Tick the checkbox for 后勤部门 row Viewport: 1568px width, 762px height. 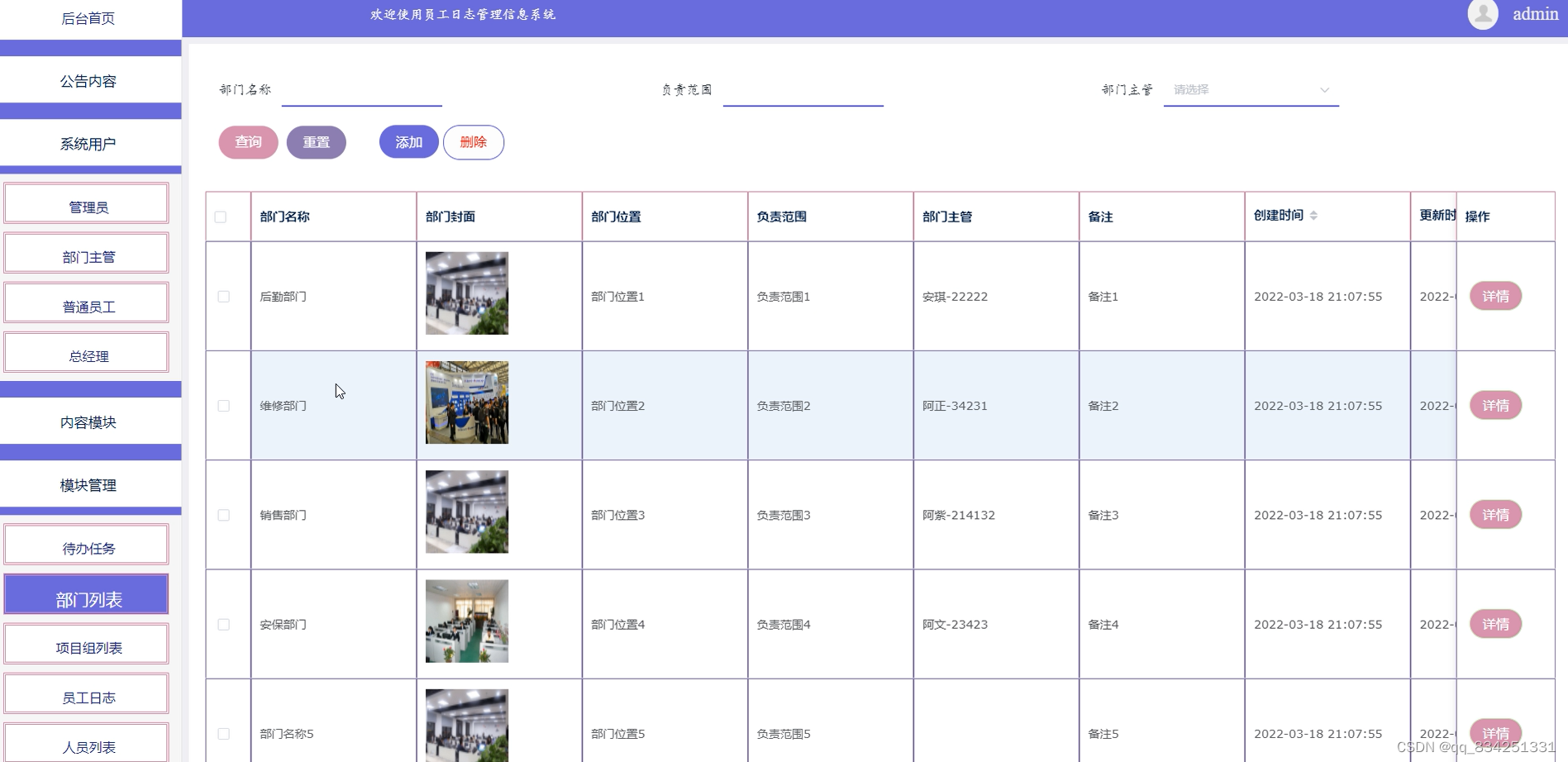click(223, 297)
